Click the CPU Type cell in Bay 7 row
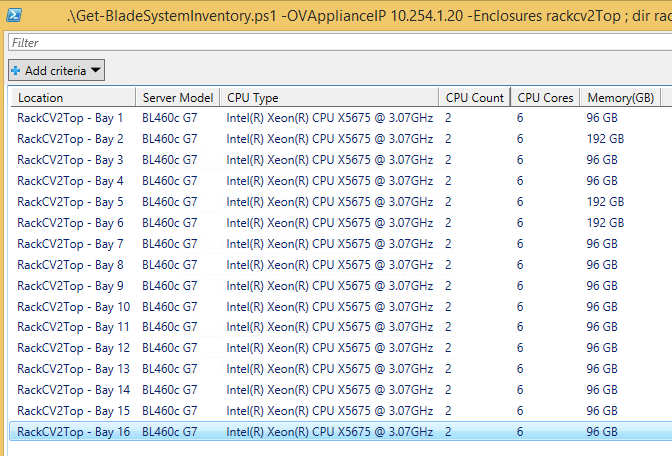The width and height of the screenshot is (672, 456). (330, 244)
